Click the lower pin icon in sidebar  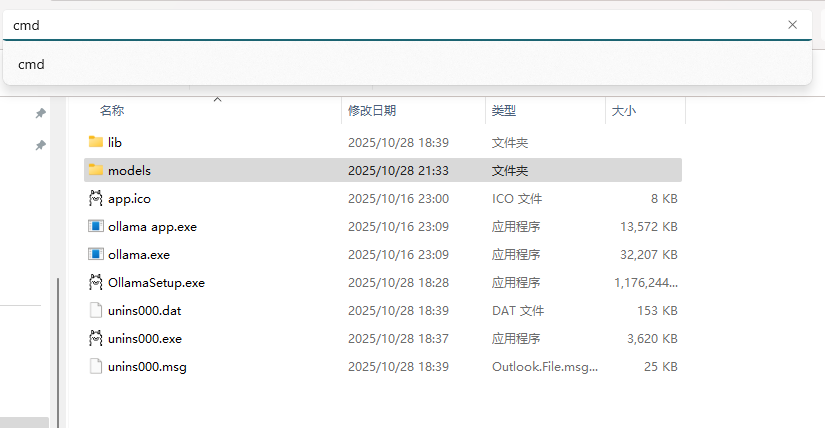(41, 145)
